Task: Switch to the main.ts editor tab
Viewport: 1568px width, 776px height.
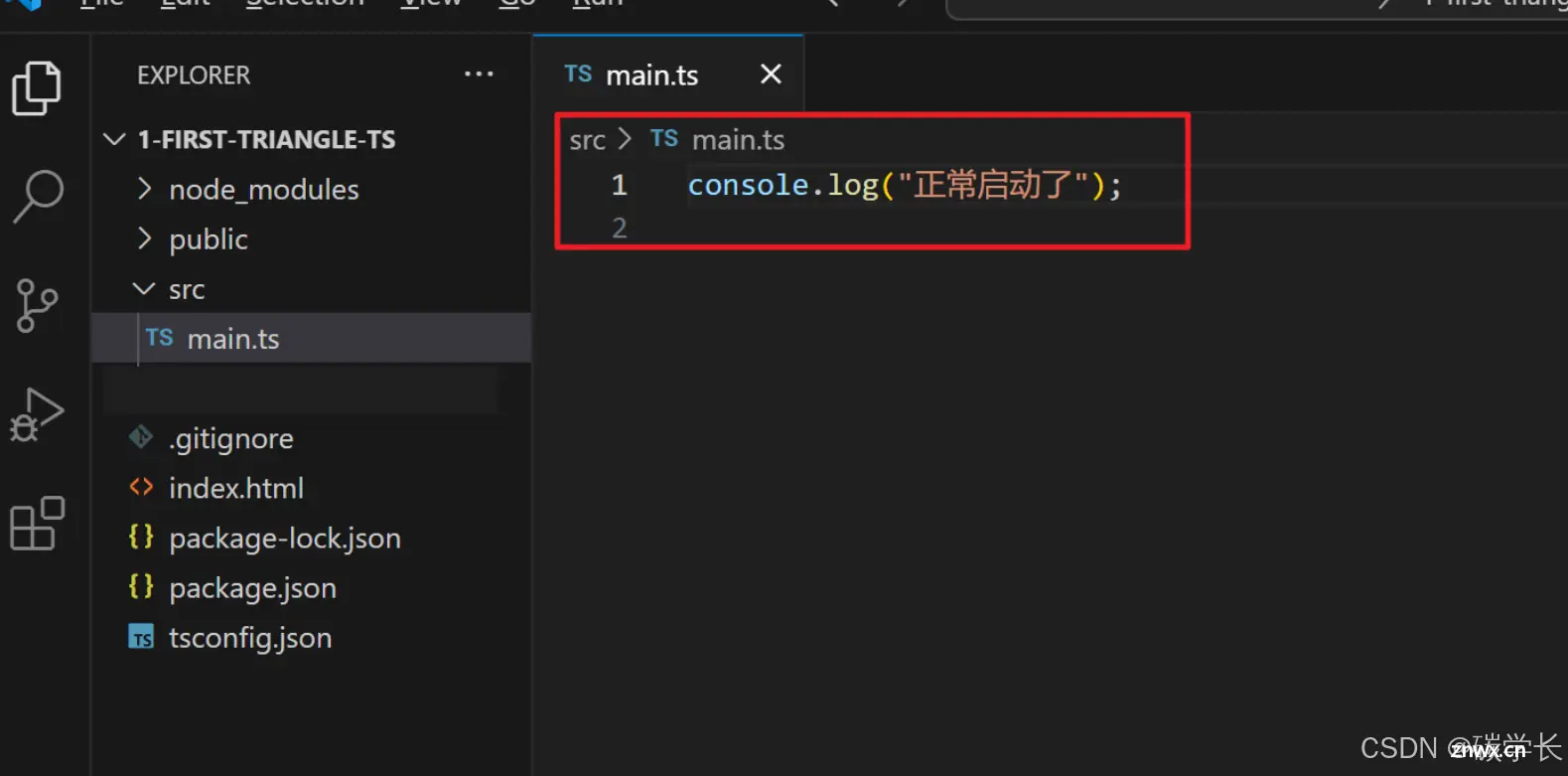Action: pos(668,75)
